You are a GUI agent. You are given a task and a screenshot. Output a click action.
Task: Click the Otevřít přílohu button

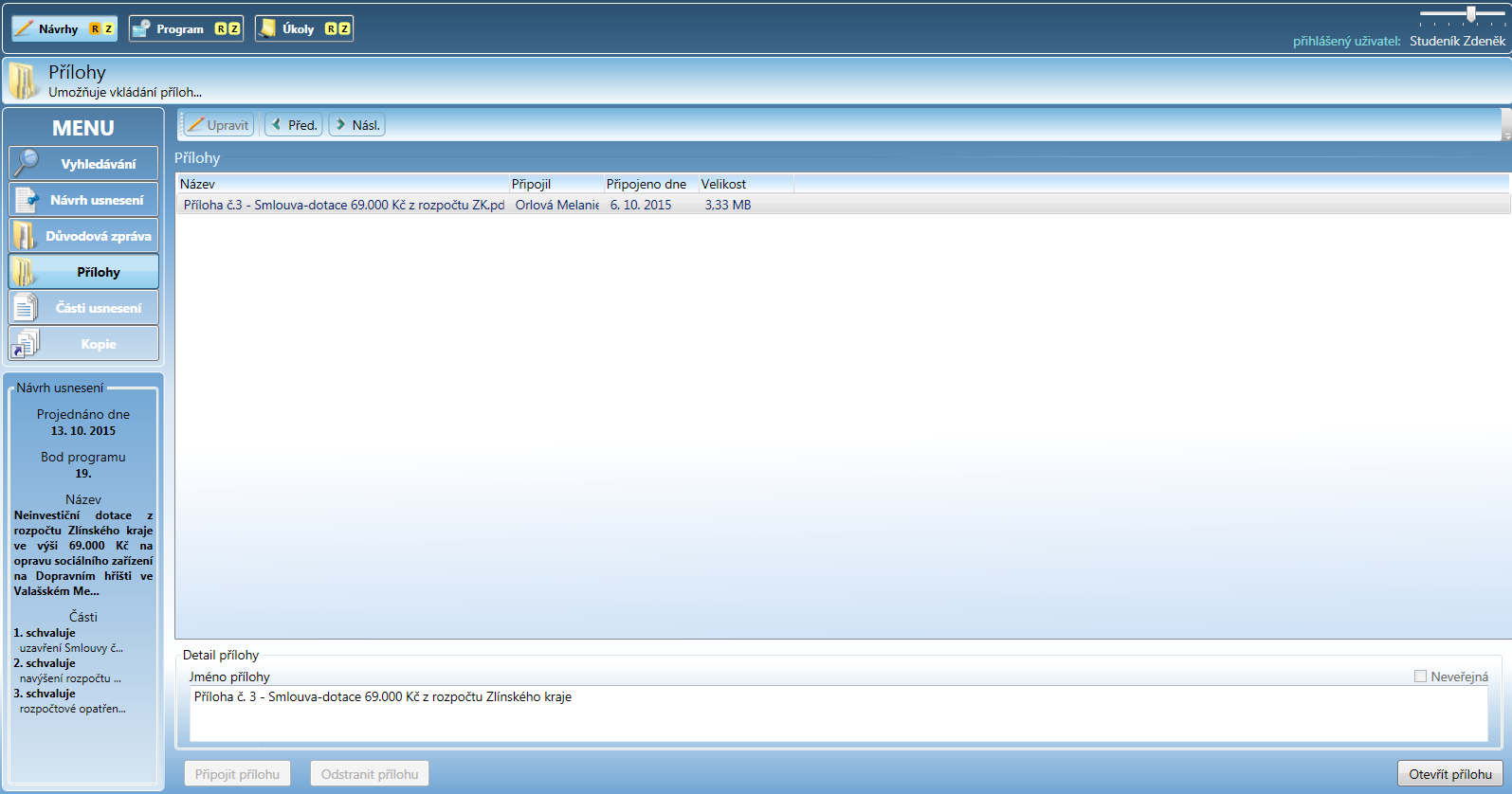pos(1450,774)
